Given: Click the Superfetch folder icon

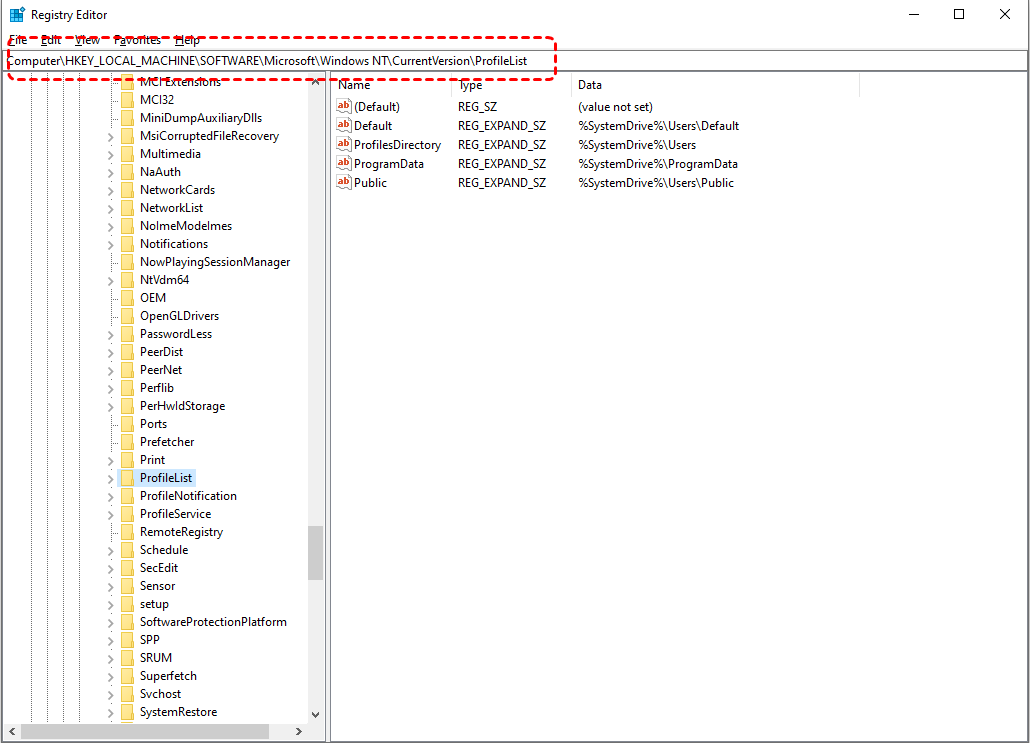Looking at the screenshot, I should (127, 676).
